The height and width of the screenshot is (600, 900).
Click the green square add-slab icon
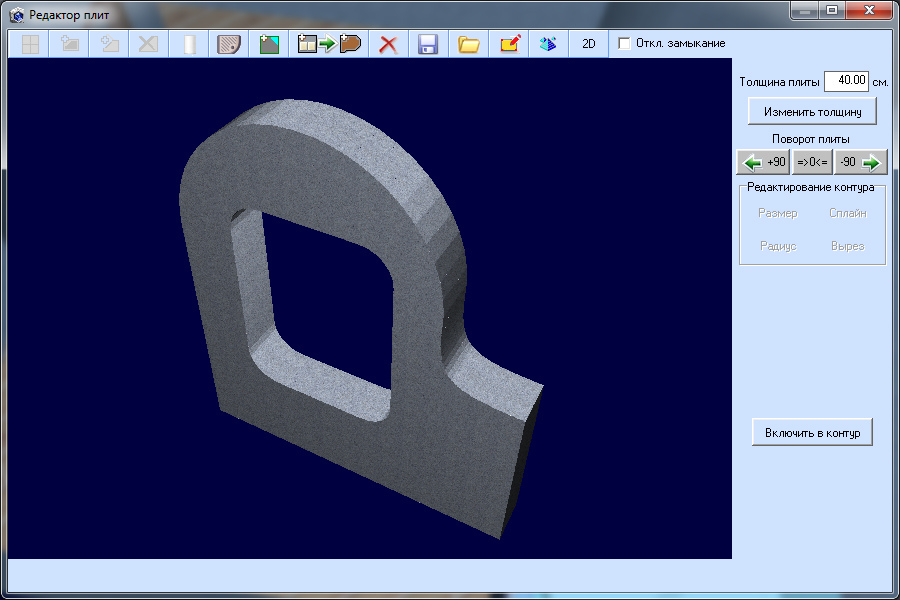(x=268, y=44)
